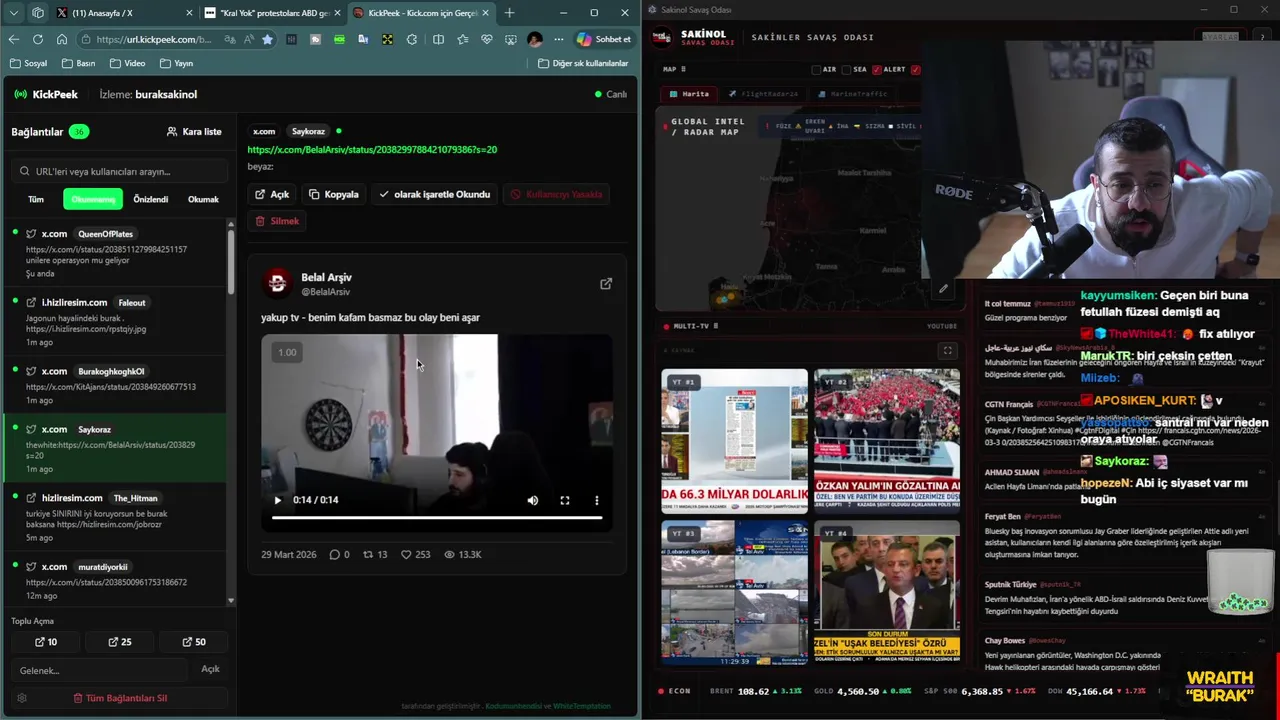This screenshot has width=1280, height=720.
Task: Enable AIR checkbox in Savaş Odası
Action: pyautogui.click(x=816, y=70)
